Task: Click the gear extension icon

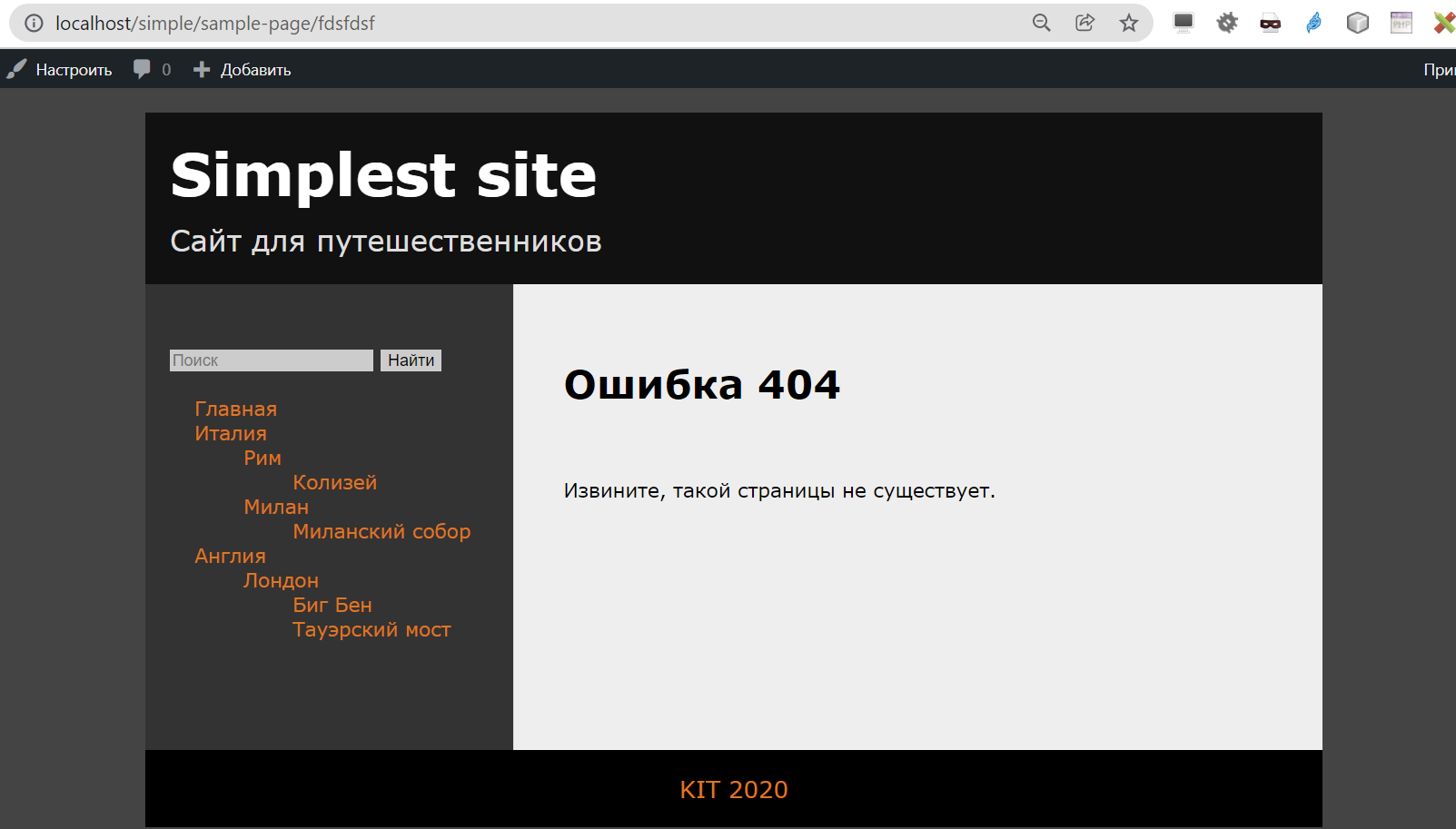Action: (1227, 23)
